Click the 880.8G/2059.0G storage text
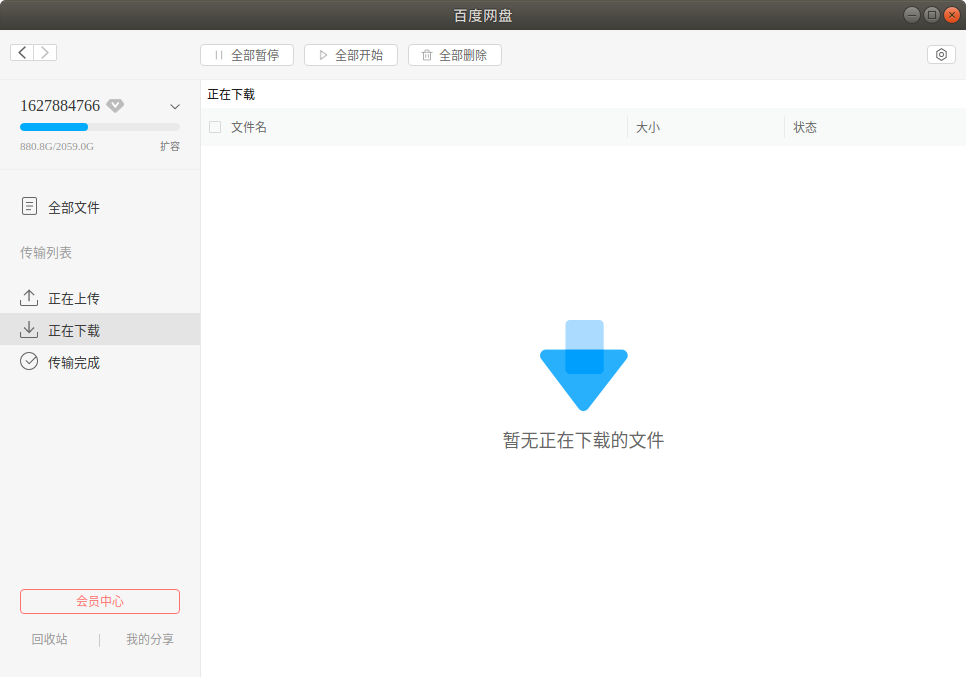 [57, 147]
